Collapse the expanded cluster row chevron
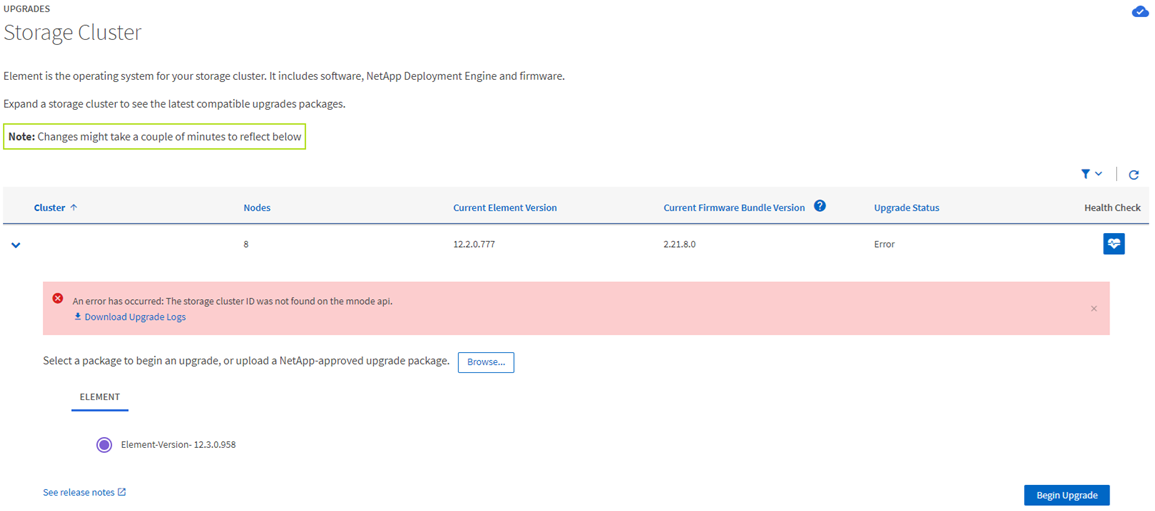The image size is (1155, 511). [x=16, y=245]
